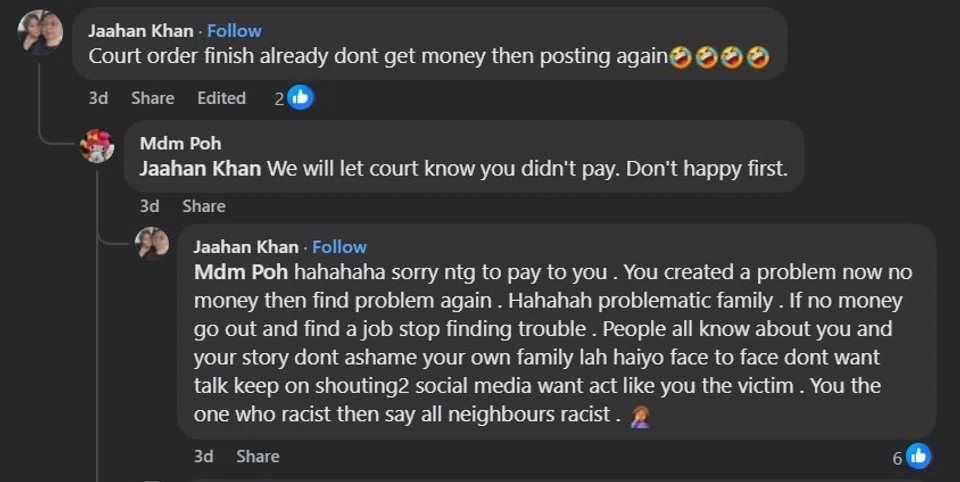
Task: Open the Mdm Poh commenter name link
Action: click(x=180, y=144)
